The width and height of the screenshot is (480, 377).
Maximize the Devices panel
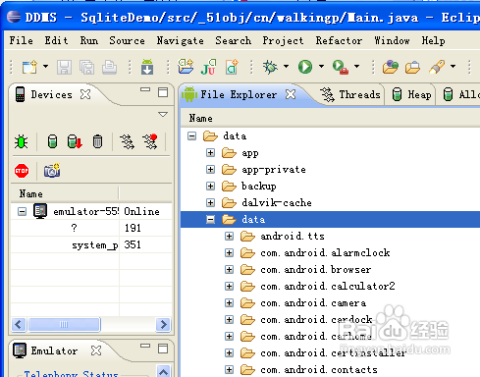(163, 92)
